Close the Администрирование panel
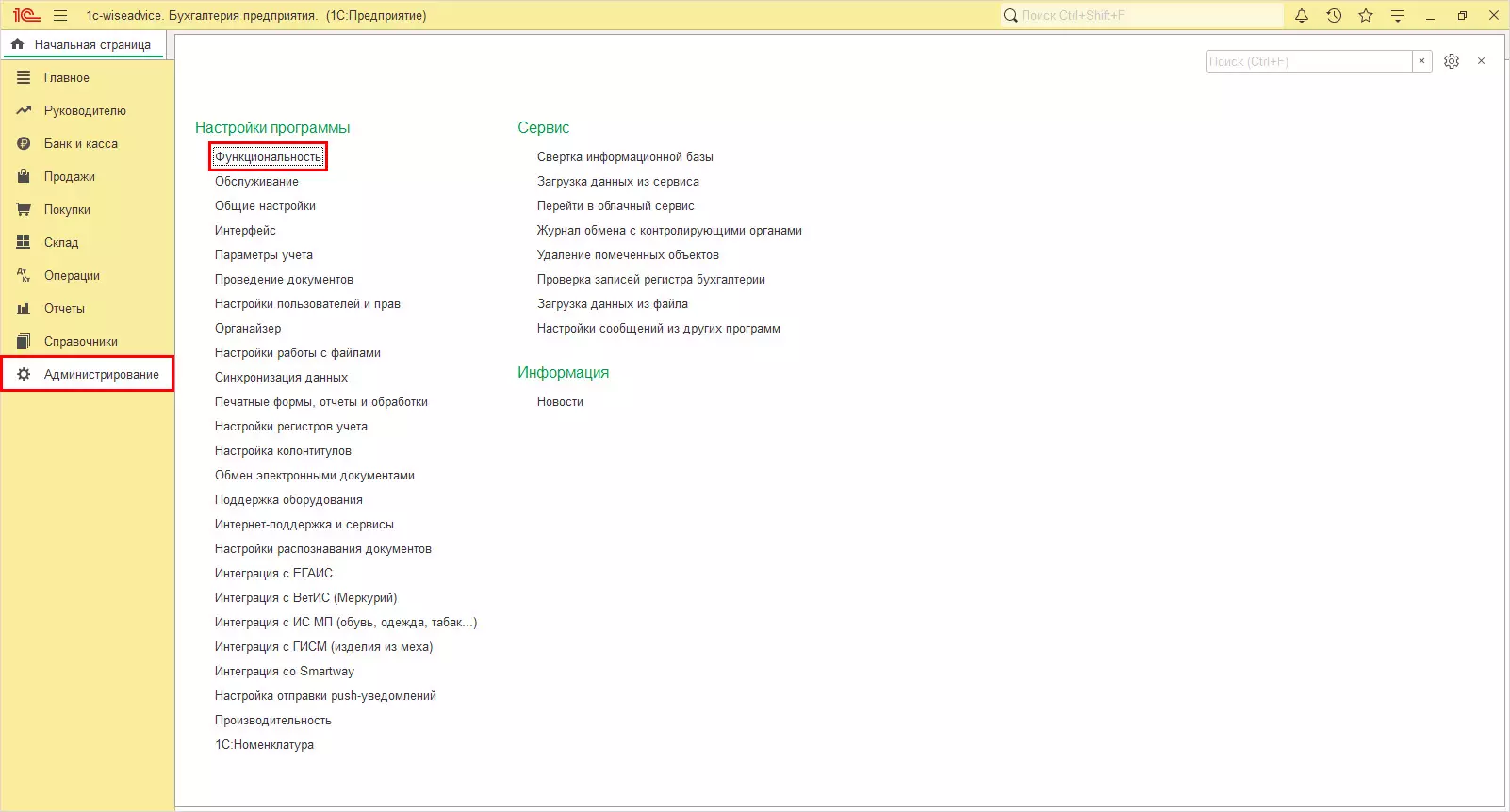Image resolution: width=1510 pixels, height=812 pixels. pos(1482,61)
